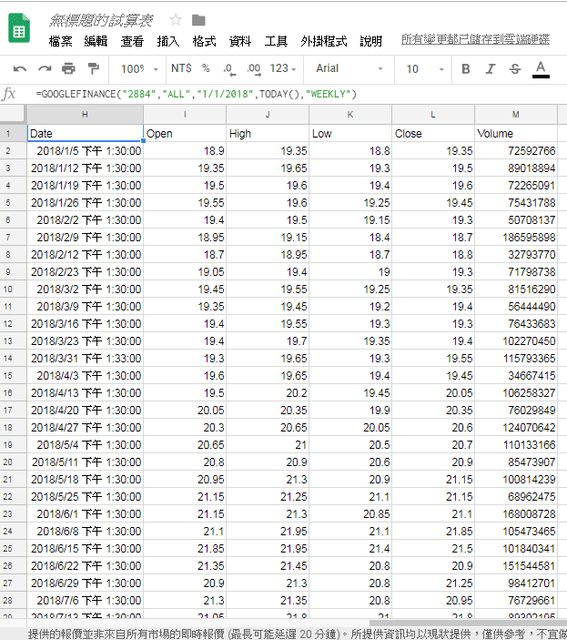
Task: Click the Redo arrow
Action: pos(44,69)
